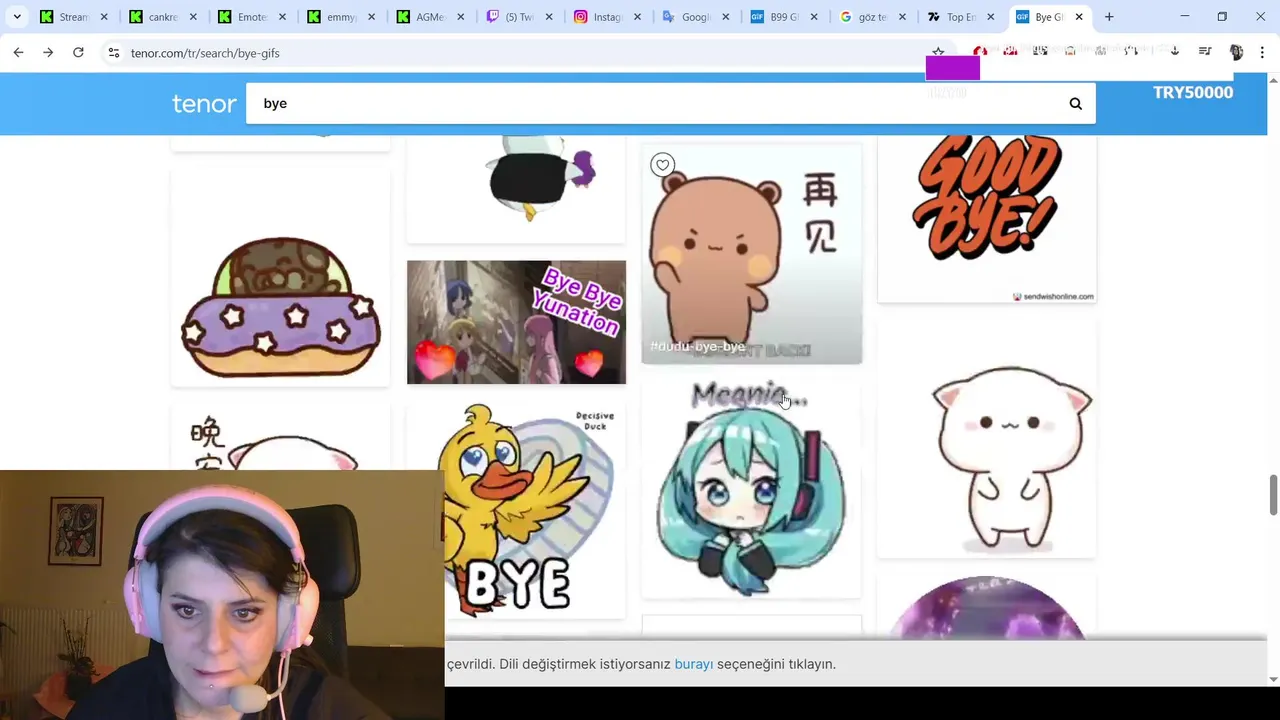Favorite the dudu bye-bye bear GIF via heart icon

(x=662, y=165)
